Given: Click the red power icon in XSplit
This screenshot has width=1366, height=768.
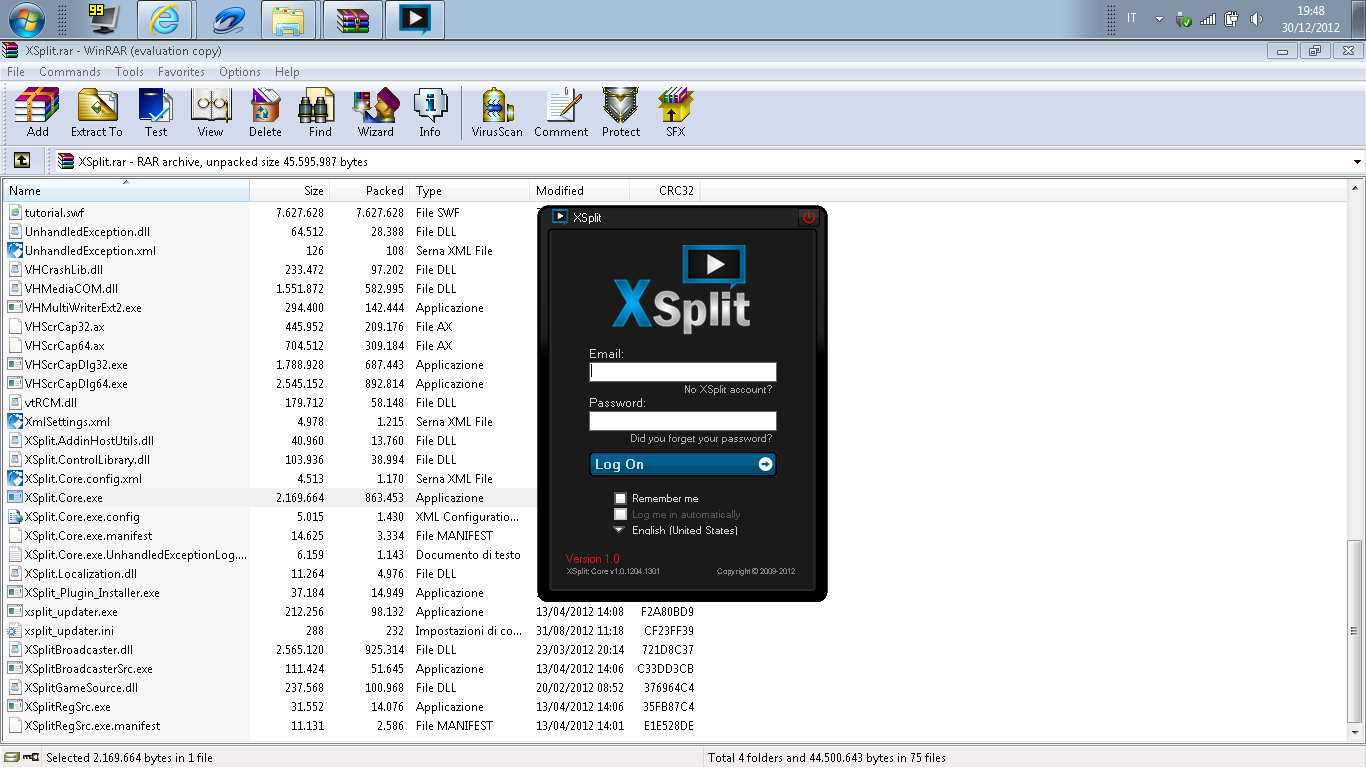Looking at the screenshot, I should click(808, 217).
